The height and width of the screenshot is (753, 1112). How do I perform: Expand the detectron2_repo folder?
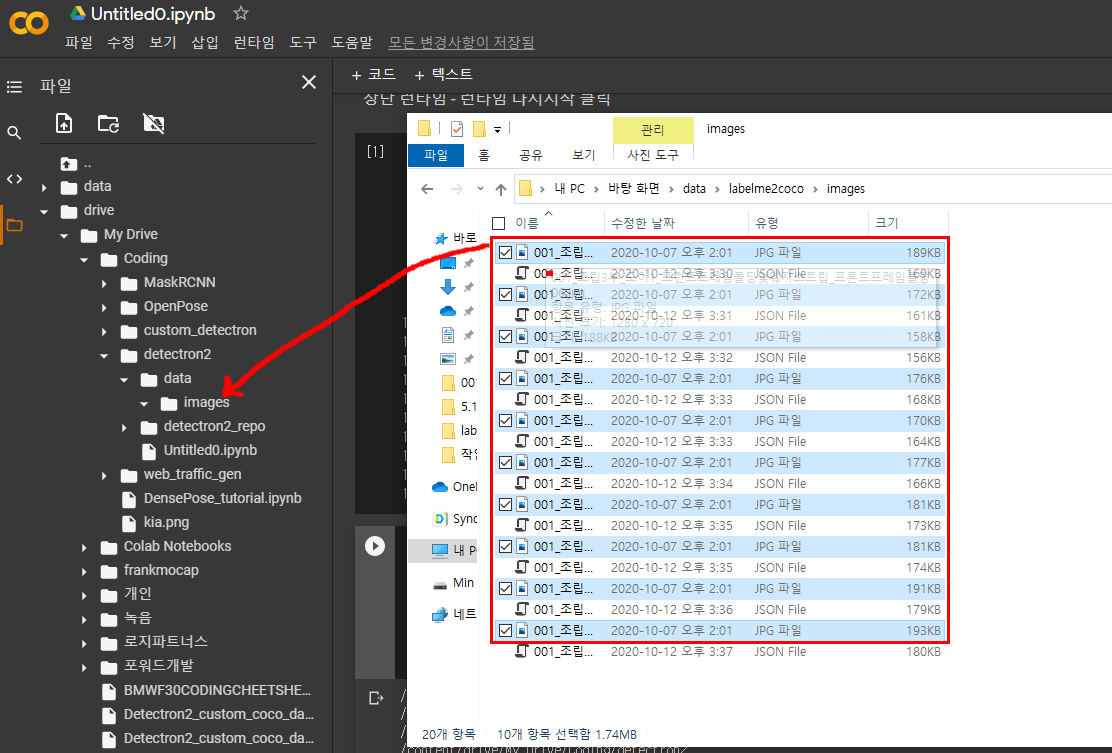[x=124, y=428]
